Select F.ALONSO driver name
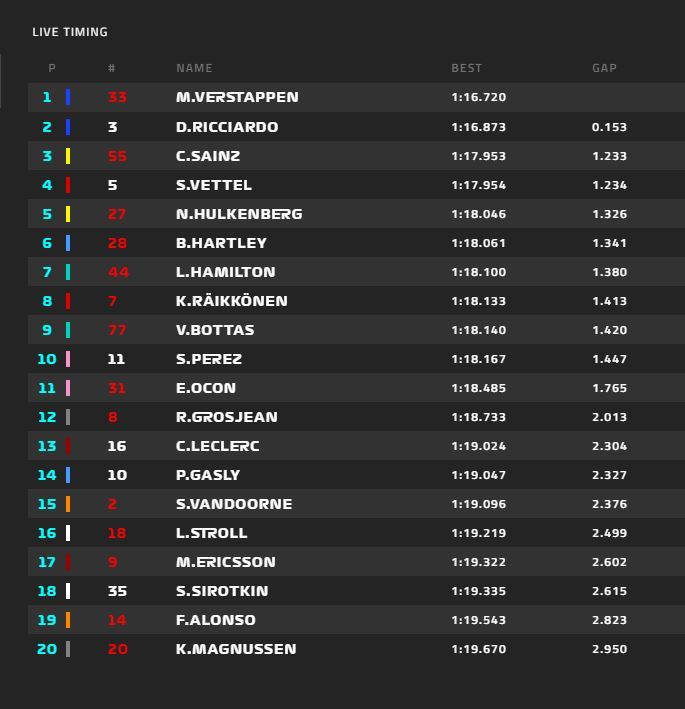Screen dimensions: 685x709 coord(216,620)
